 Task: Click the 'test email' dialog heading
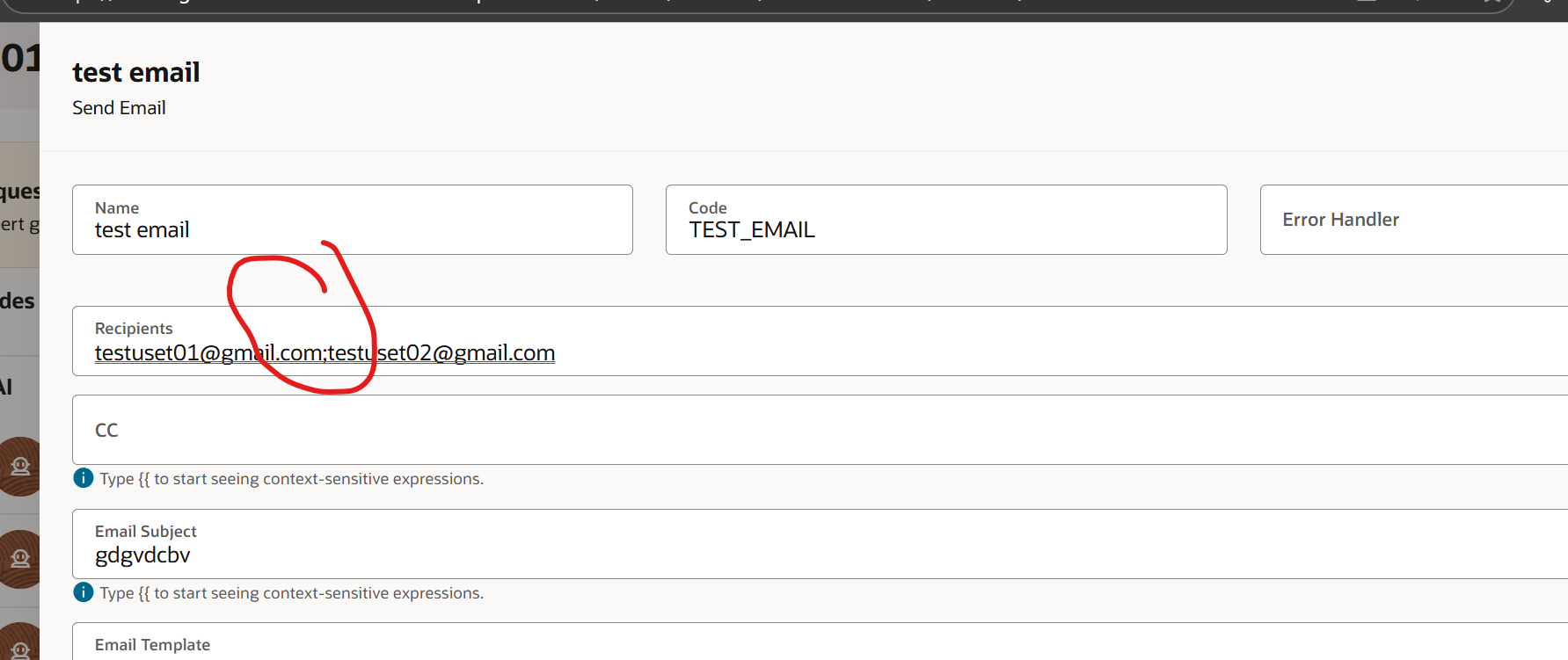click(136, 72)
